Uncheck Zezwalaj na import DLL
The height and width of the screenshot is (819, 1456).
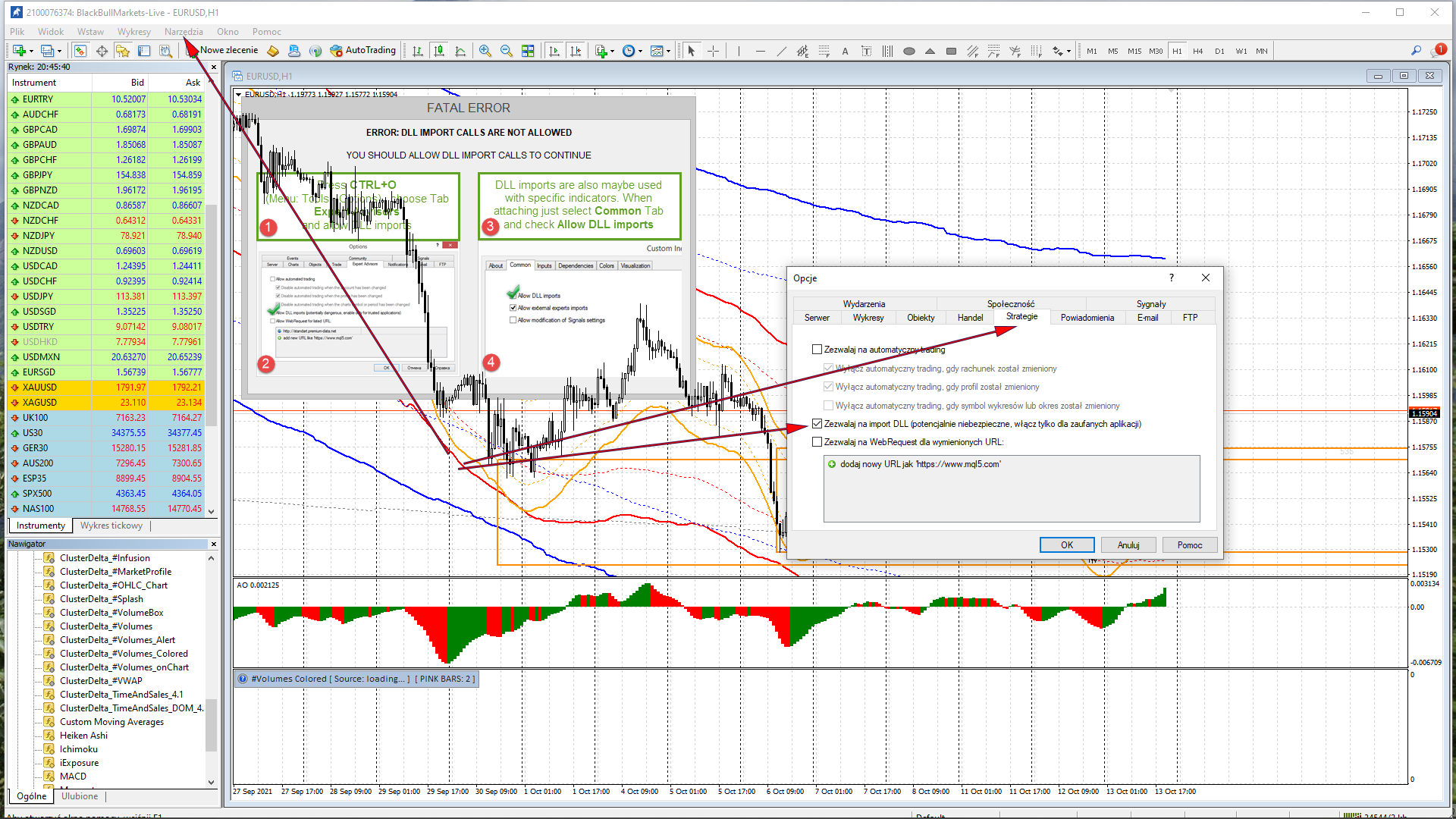tap(817, 424)
